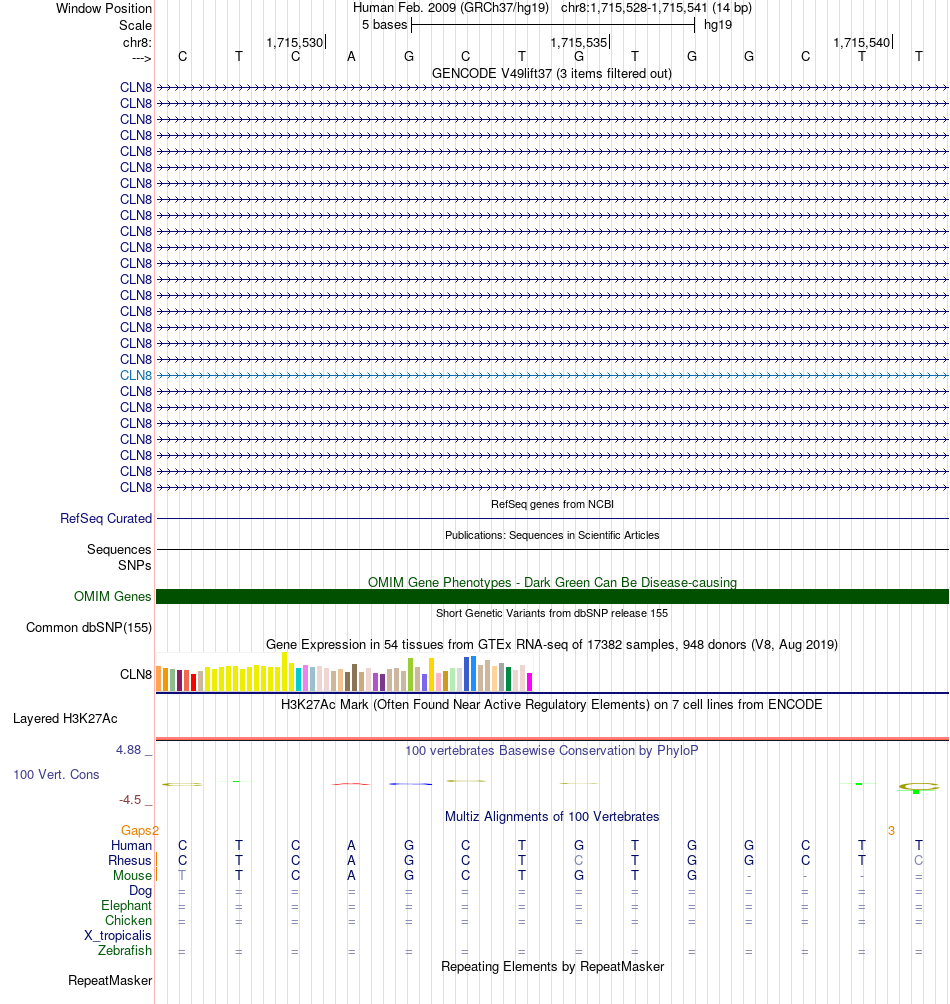Click the ---> sequence direction arrow label
This screenshot has width=950, height=1004.
(141, 58)
